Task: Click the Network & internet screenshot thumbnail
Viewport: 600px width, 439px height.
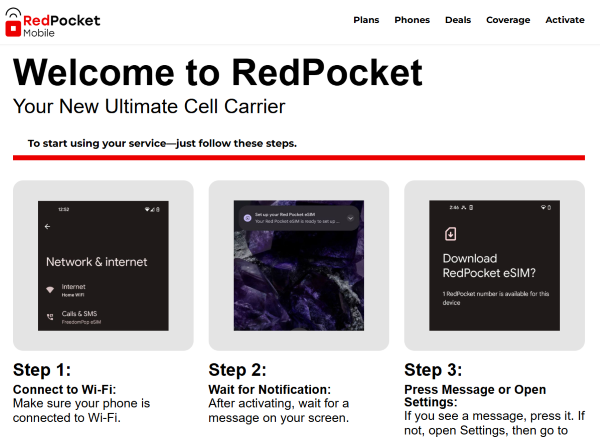Action: coord(103,266)
